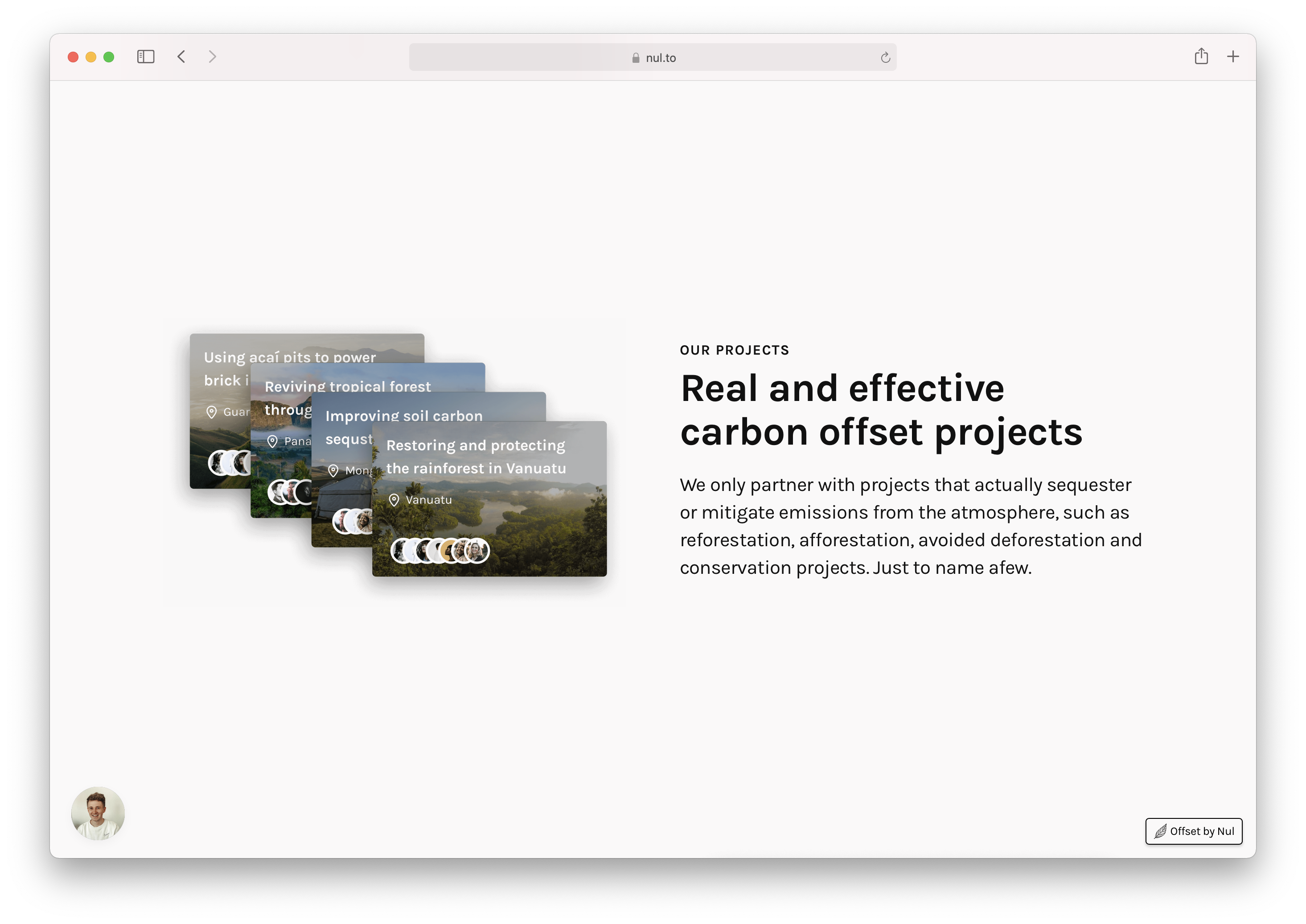Open the Share sheet icon
This screenshot has width=1306, height=924.
point(1201,56)
